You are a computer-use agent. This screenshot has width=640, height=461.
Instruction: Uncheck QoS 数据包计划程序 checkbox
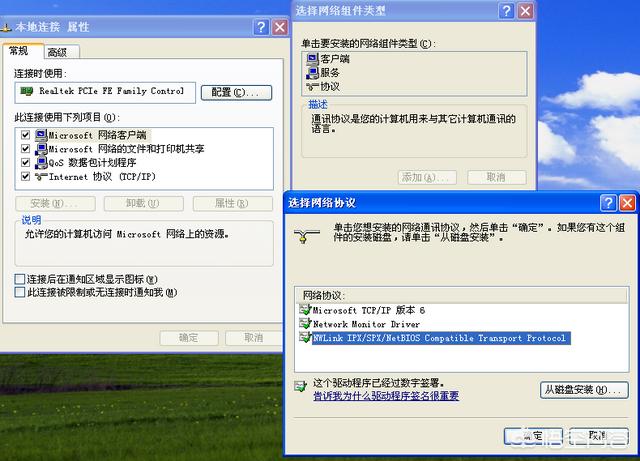point(25,163)
